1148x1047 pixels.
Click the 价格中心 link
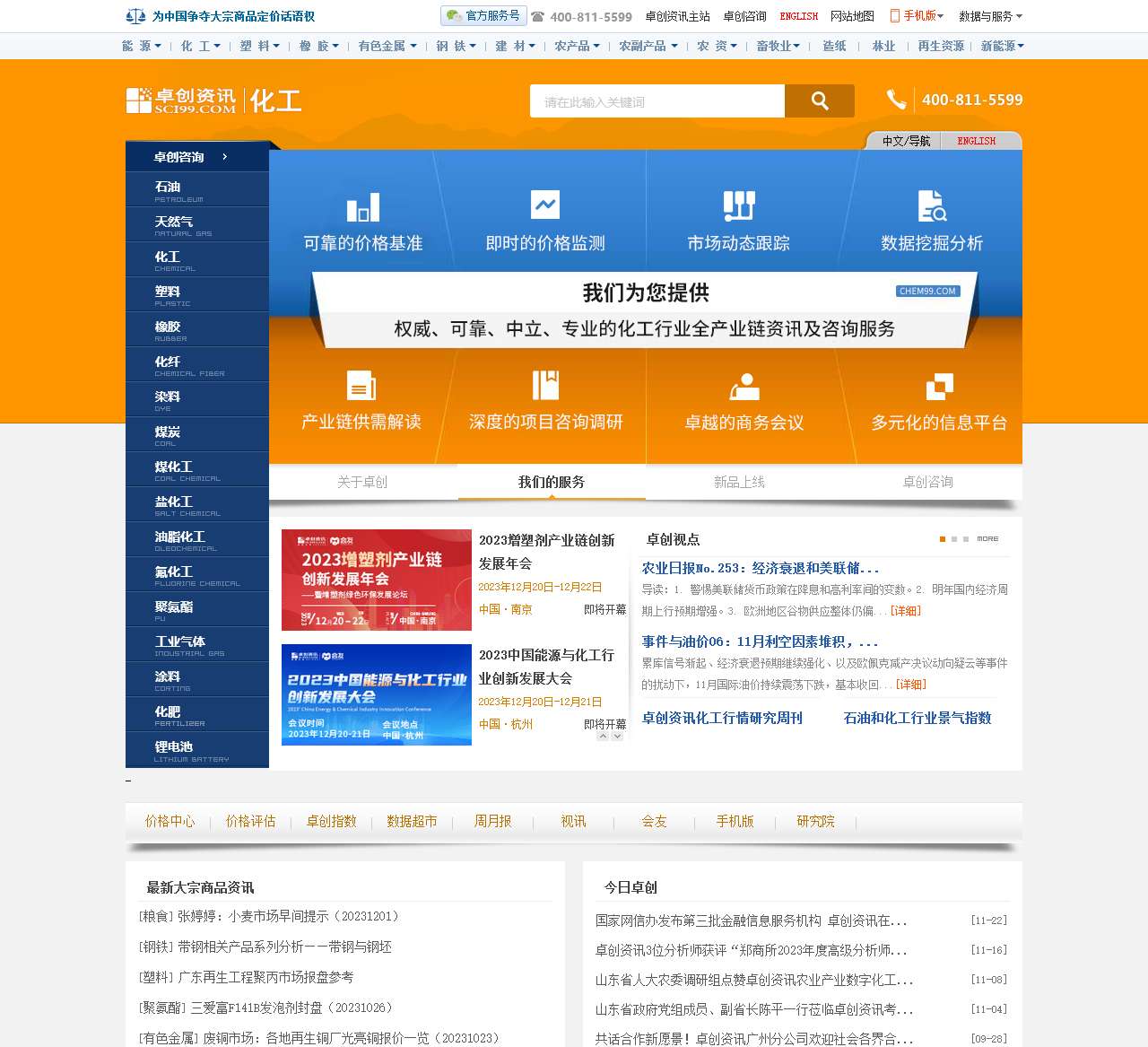click(170, 821)
